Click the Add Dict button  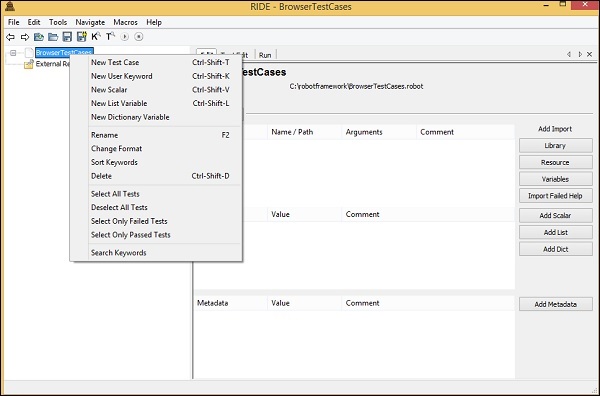pos(556,249)
